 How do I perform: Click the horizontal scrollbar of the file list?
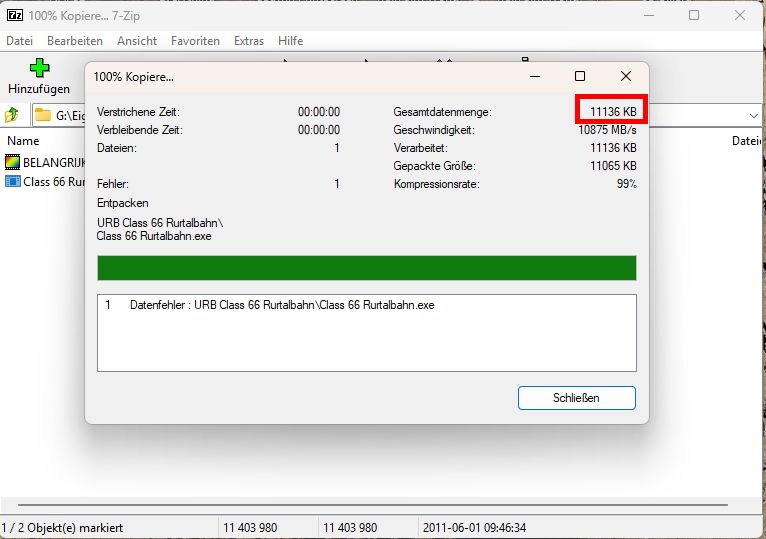click(x=380, y=506)
